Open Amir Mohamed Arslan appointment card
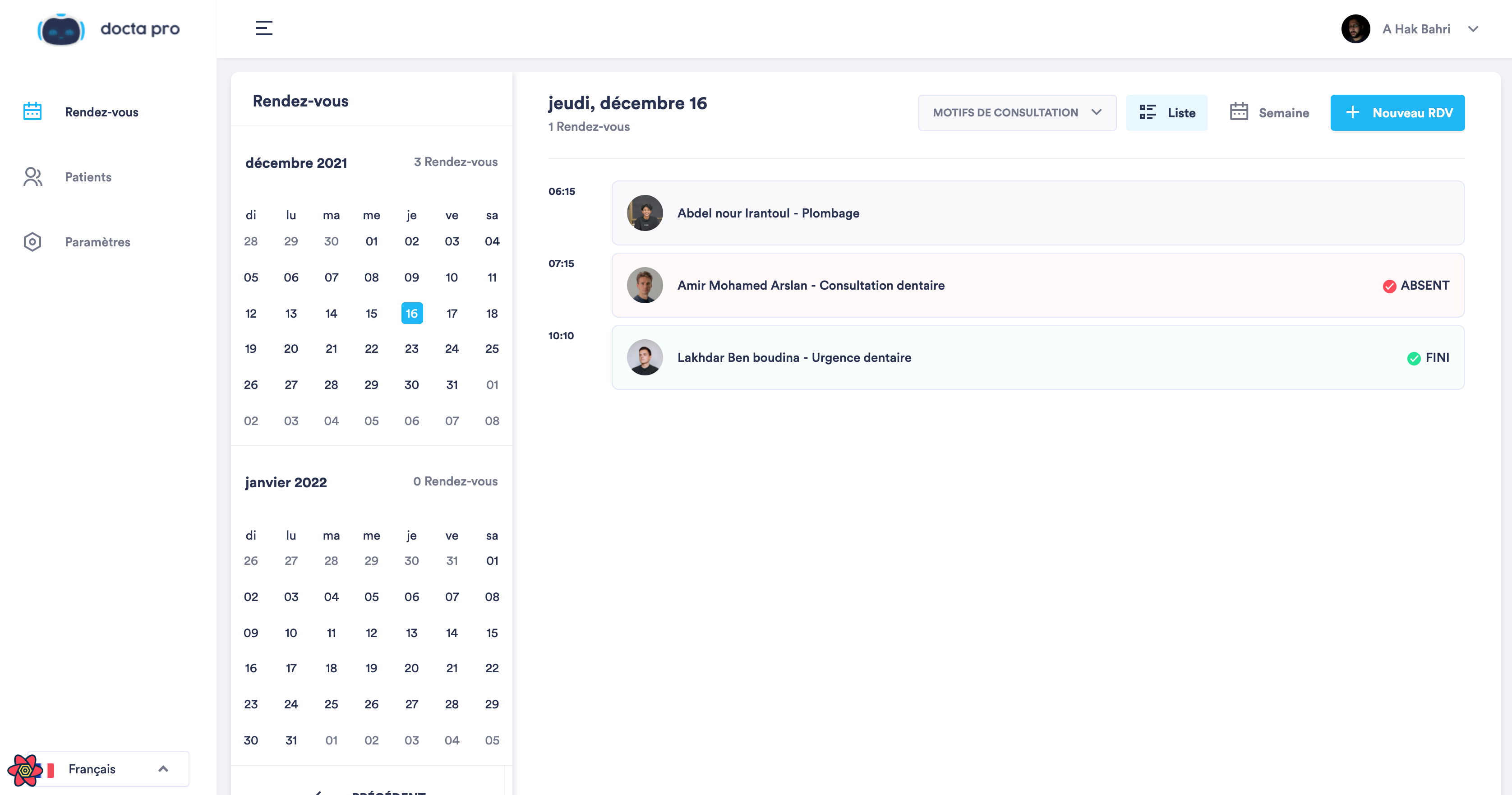Image resolution: width=1512 pixels, height=795 pixels. (1038, 285)
